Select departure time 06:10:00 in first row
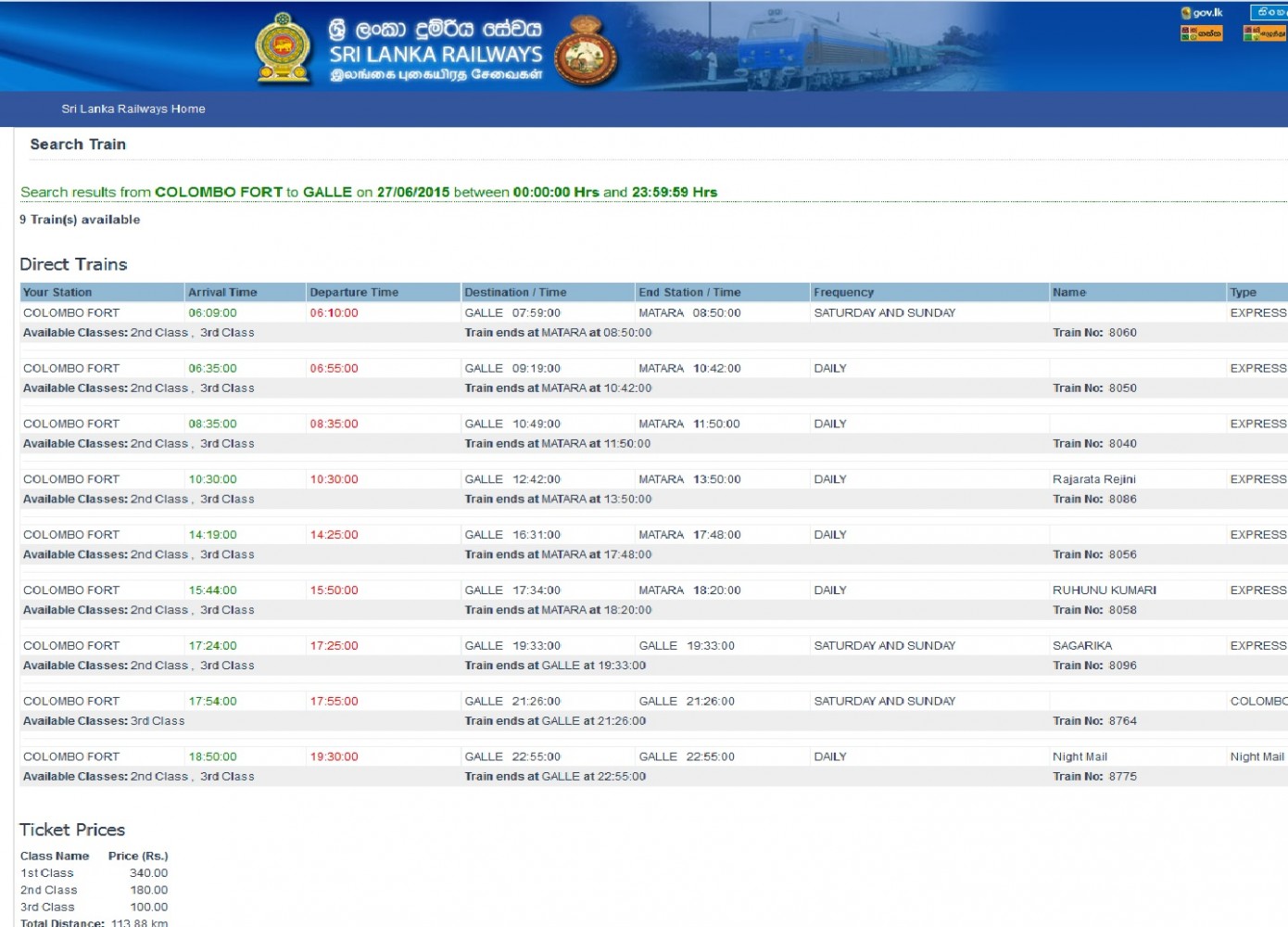The width and height of the screenshot is (1288, 927). (334, 313)
